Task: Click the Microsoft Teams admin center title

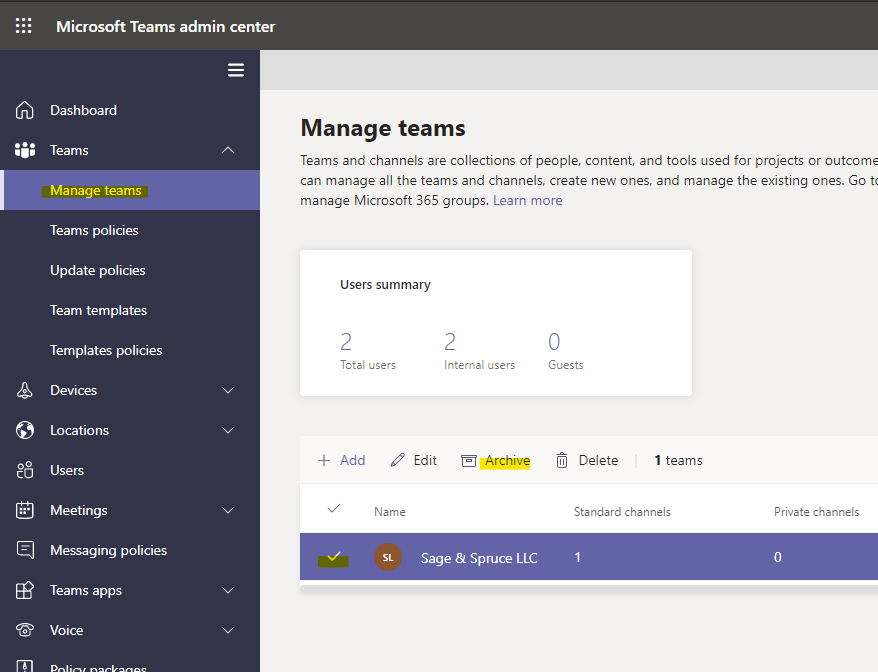Action: coord(166,26)
